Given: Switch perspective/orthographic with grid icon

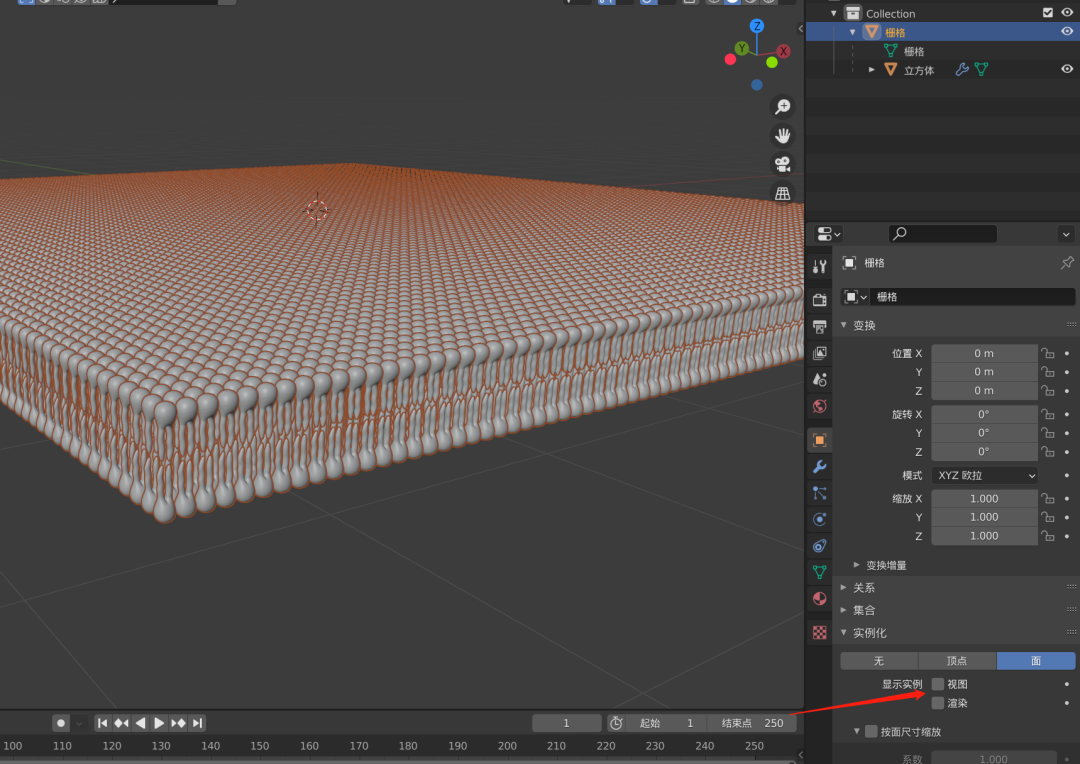Looking at the screenshot, I should pyautogui.click(x=782, y=194).
